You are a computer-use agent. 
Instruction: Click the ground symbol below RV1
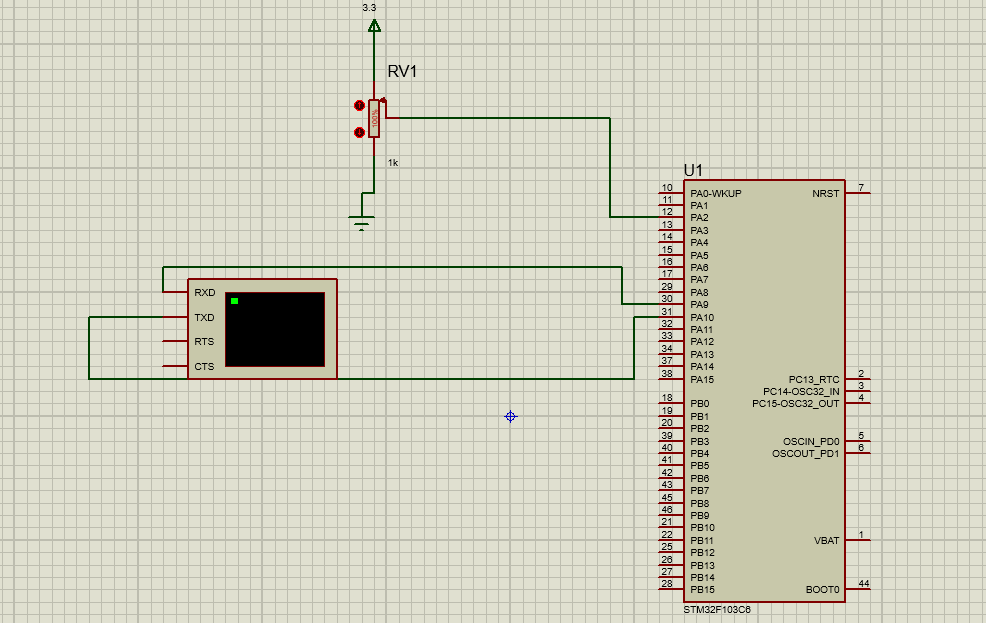pyautogui.click(x=362, y=222)
